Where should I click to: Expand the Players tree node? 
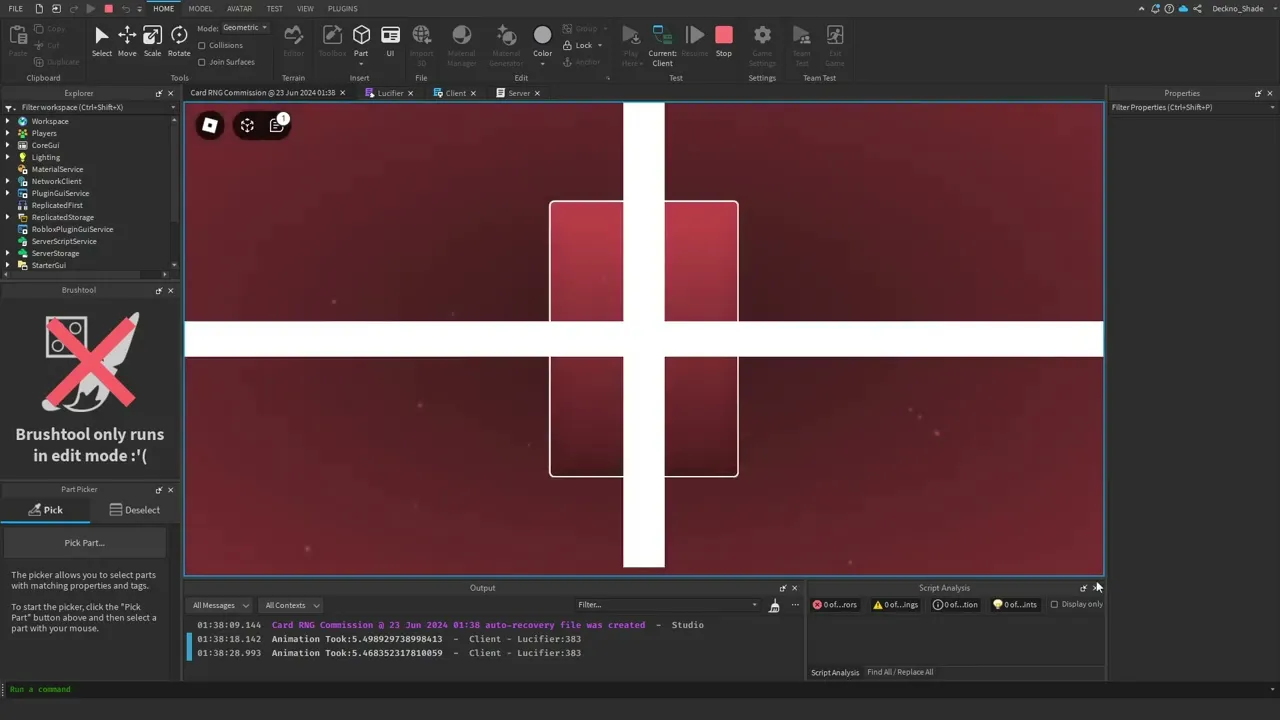click(8, 133)
